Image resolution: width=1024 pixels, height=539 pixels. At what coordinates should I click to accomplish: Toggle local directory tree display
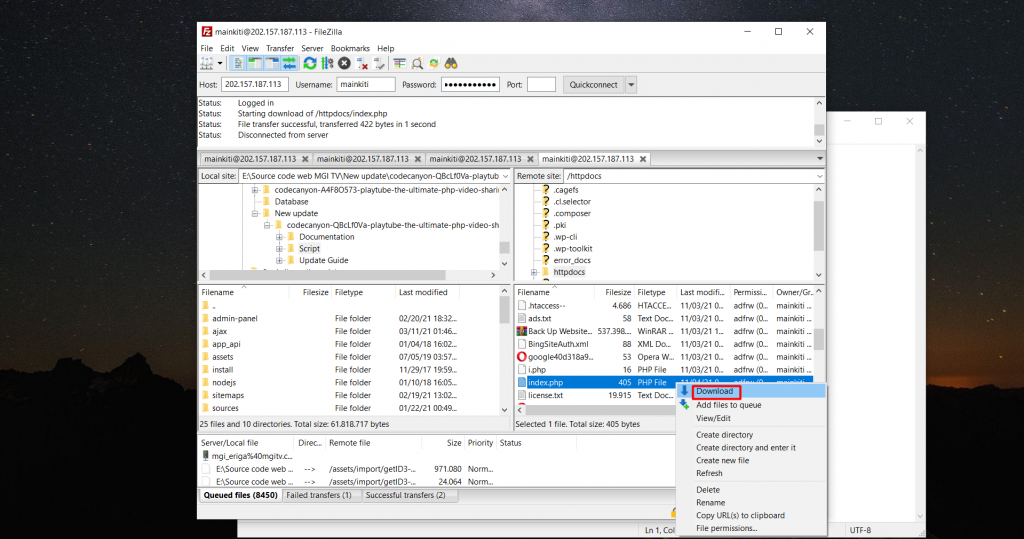(255, 63)
